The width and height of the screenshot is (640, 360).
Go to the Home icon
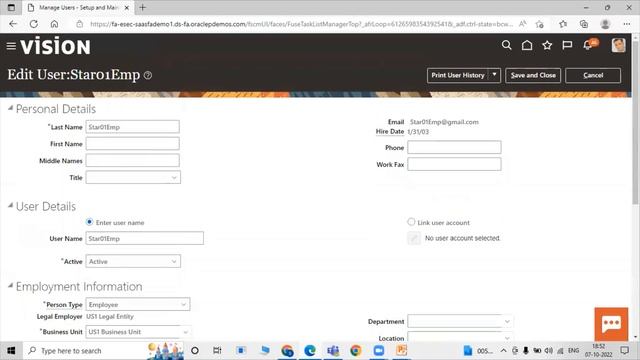click(x=527, y=45)
